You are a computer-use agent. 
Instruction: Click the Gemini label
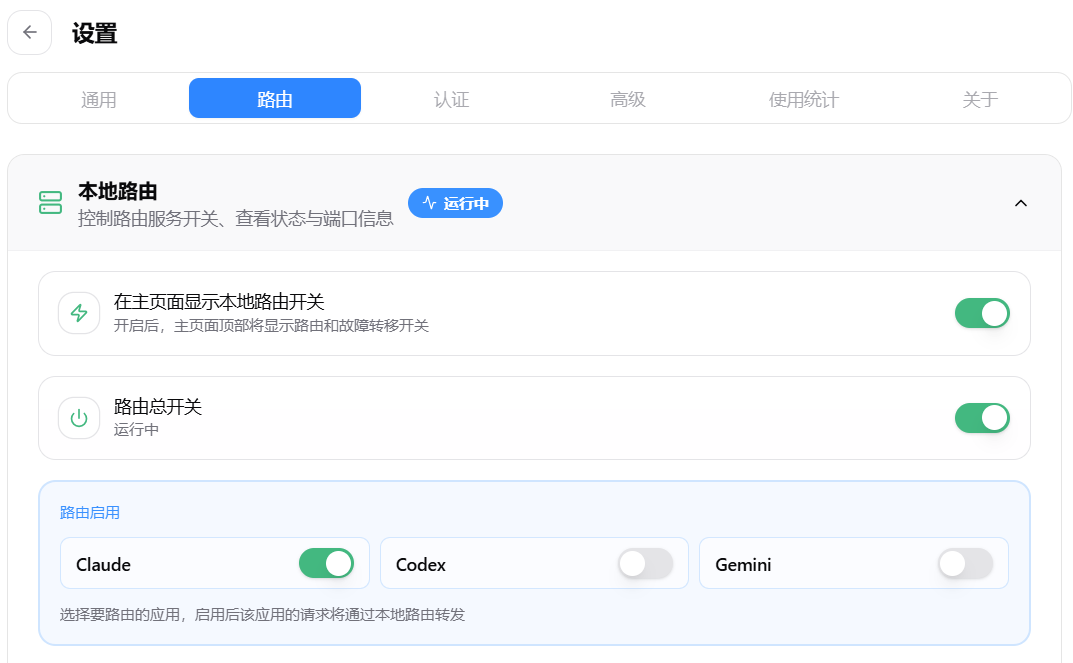pyautogui.click(x=743, y=564)
